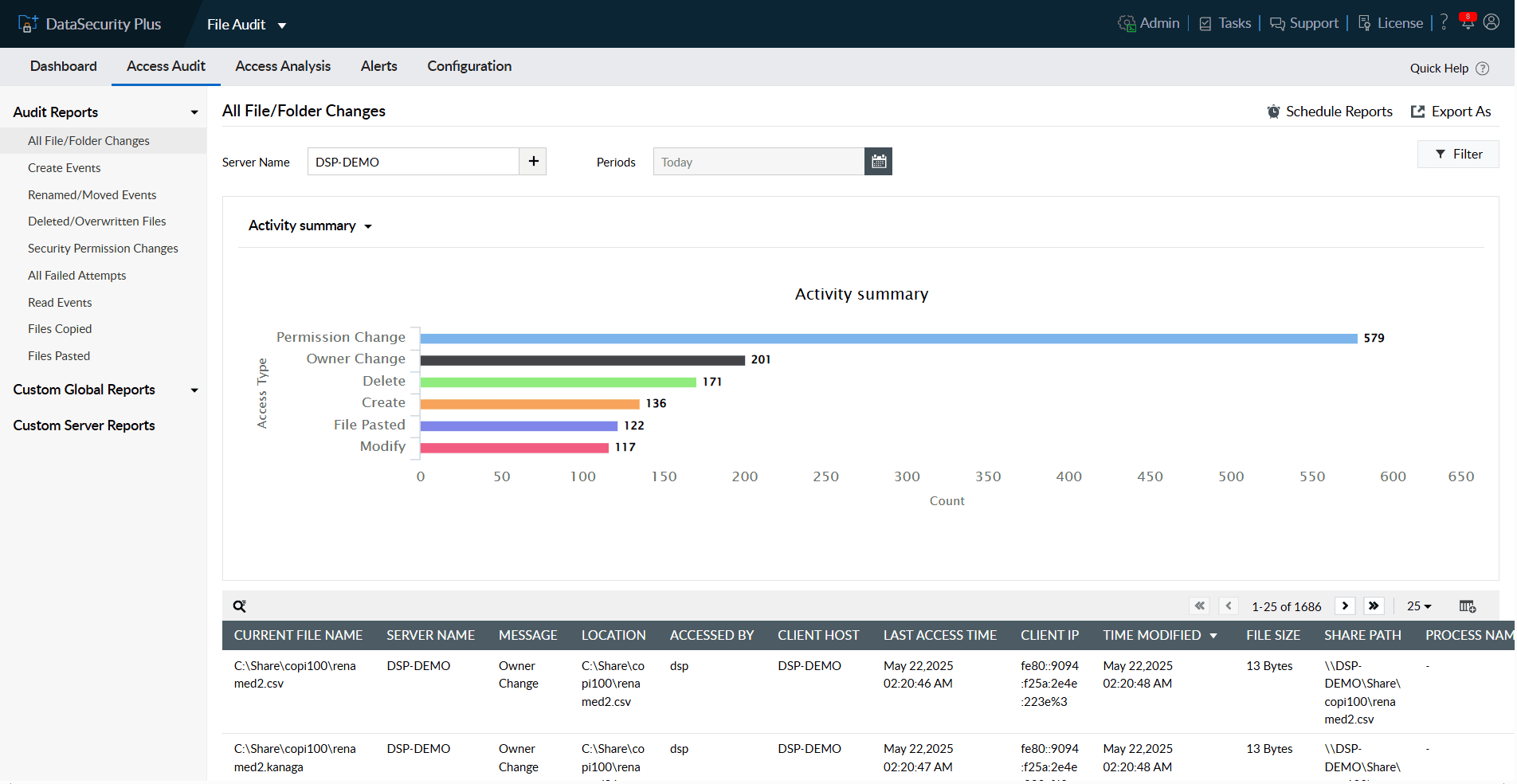1517x784 pixels.
Task: Open the calendar period picker
Action: [x=878, y=162]
